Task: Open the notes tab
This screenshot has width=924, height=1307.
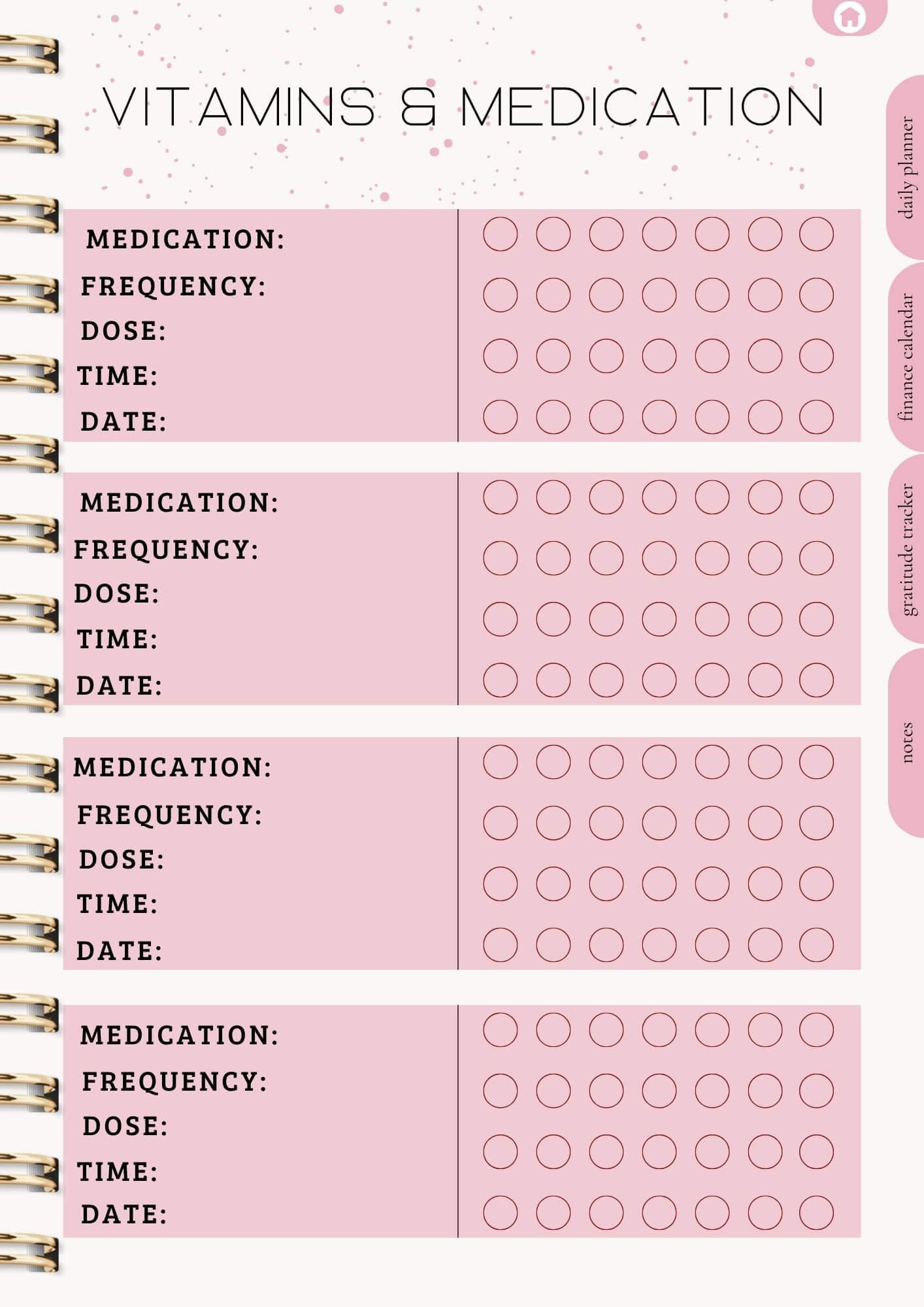Action: click(x=906, y=742)
